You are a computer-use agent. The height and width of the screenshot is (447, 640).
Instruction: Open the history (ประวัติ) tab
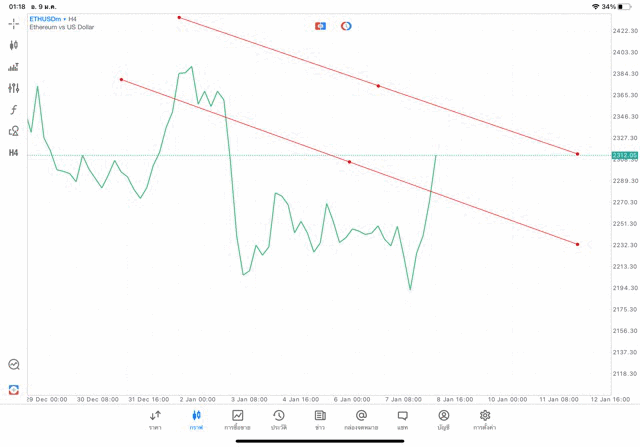point(279,419)
